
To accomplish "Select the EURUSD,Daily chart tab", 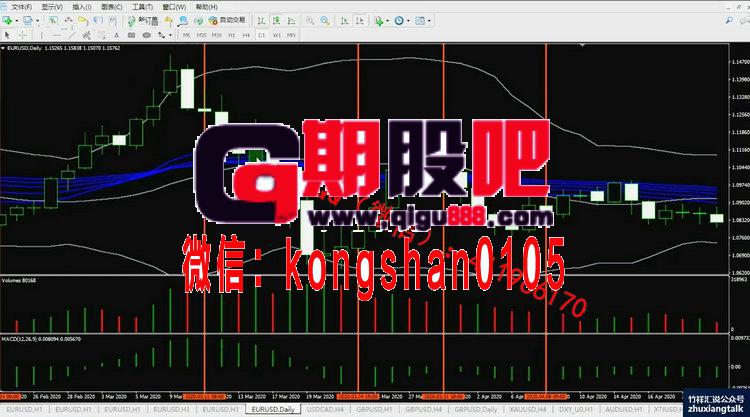I will point(273,410).
